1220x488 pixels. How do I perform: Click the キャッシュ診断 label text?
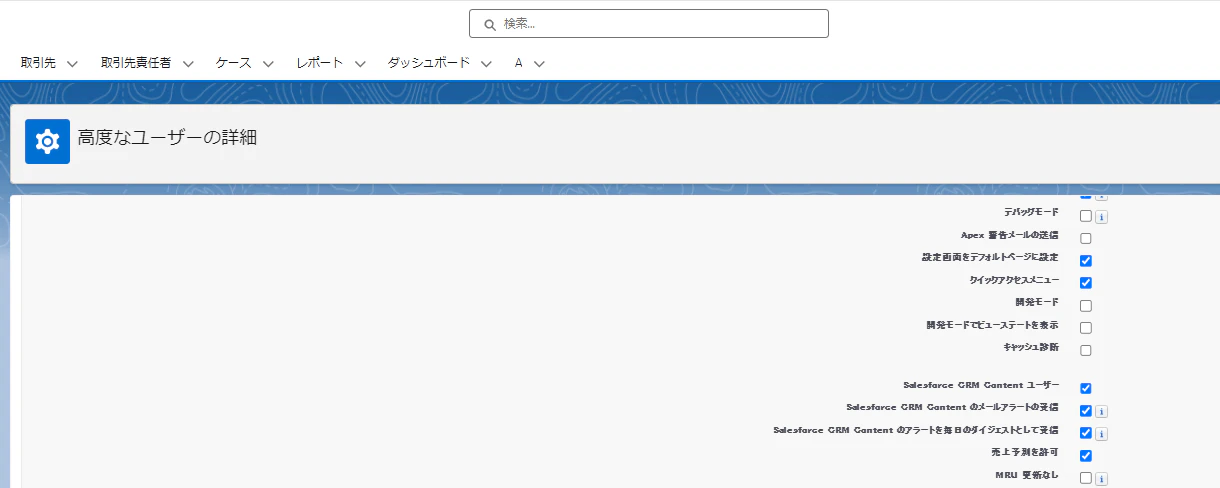pos(1031,347)
